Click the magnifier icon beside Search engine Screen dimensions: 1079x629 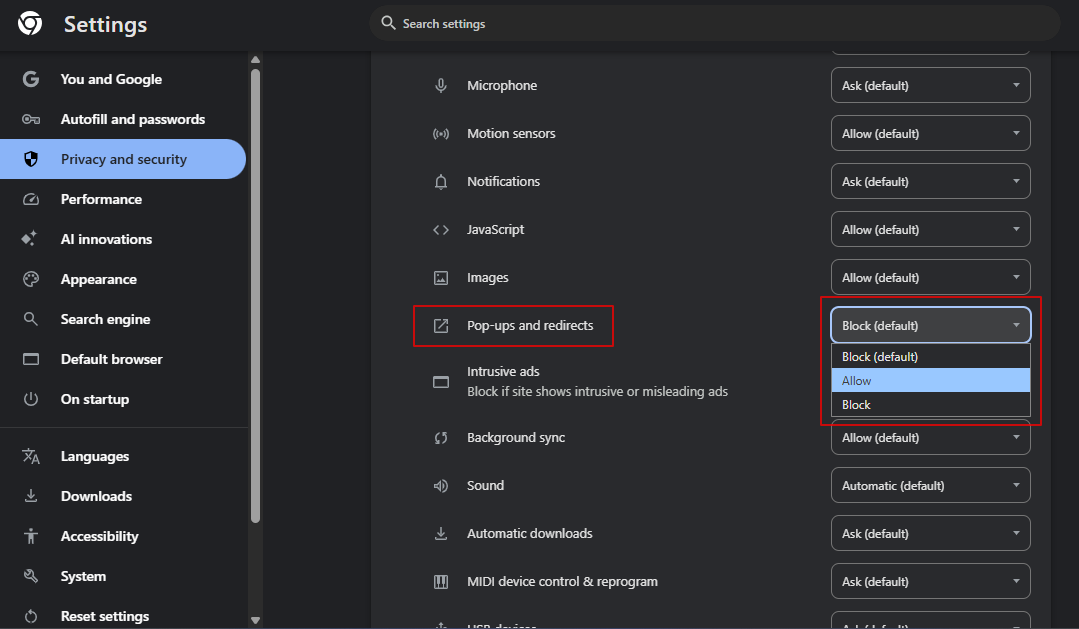coord(30,319)
